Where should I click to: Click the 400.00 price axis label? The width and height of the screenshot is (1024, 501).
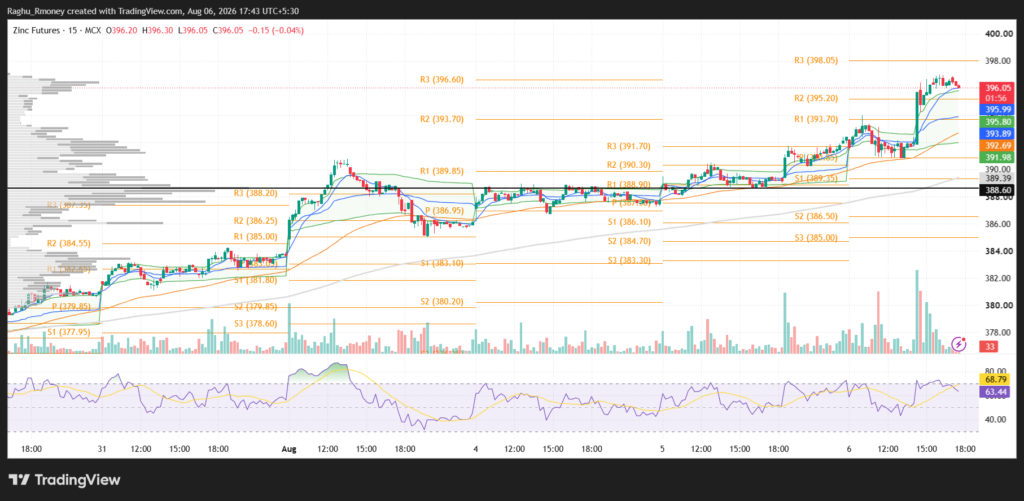click(997, 34)
